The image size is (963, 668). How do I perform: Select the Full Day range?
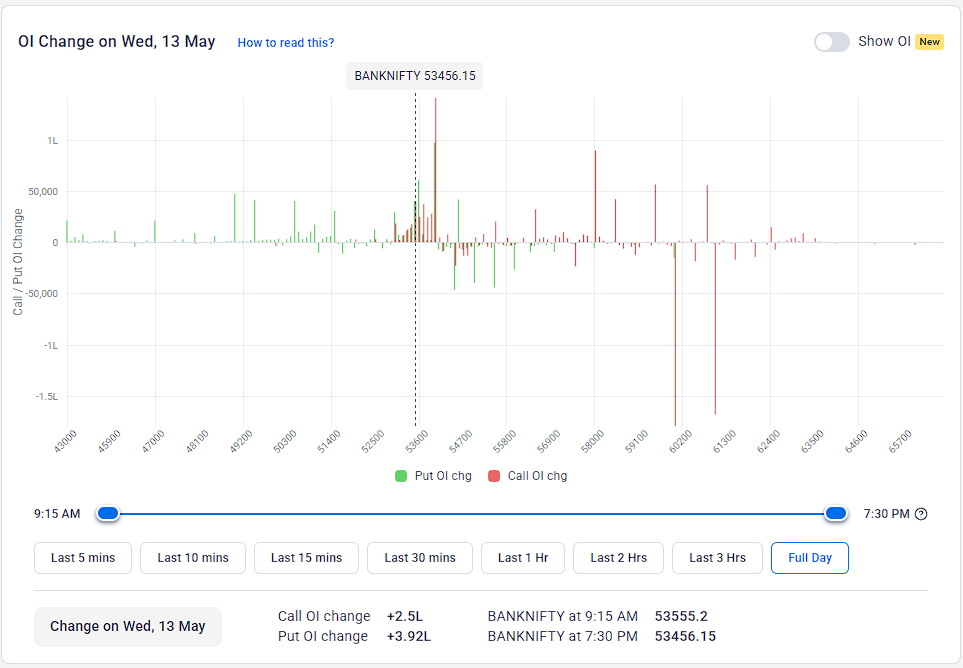pos(809,557)
